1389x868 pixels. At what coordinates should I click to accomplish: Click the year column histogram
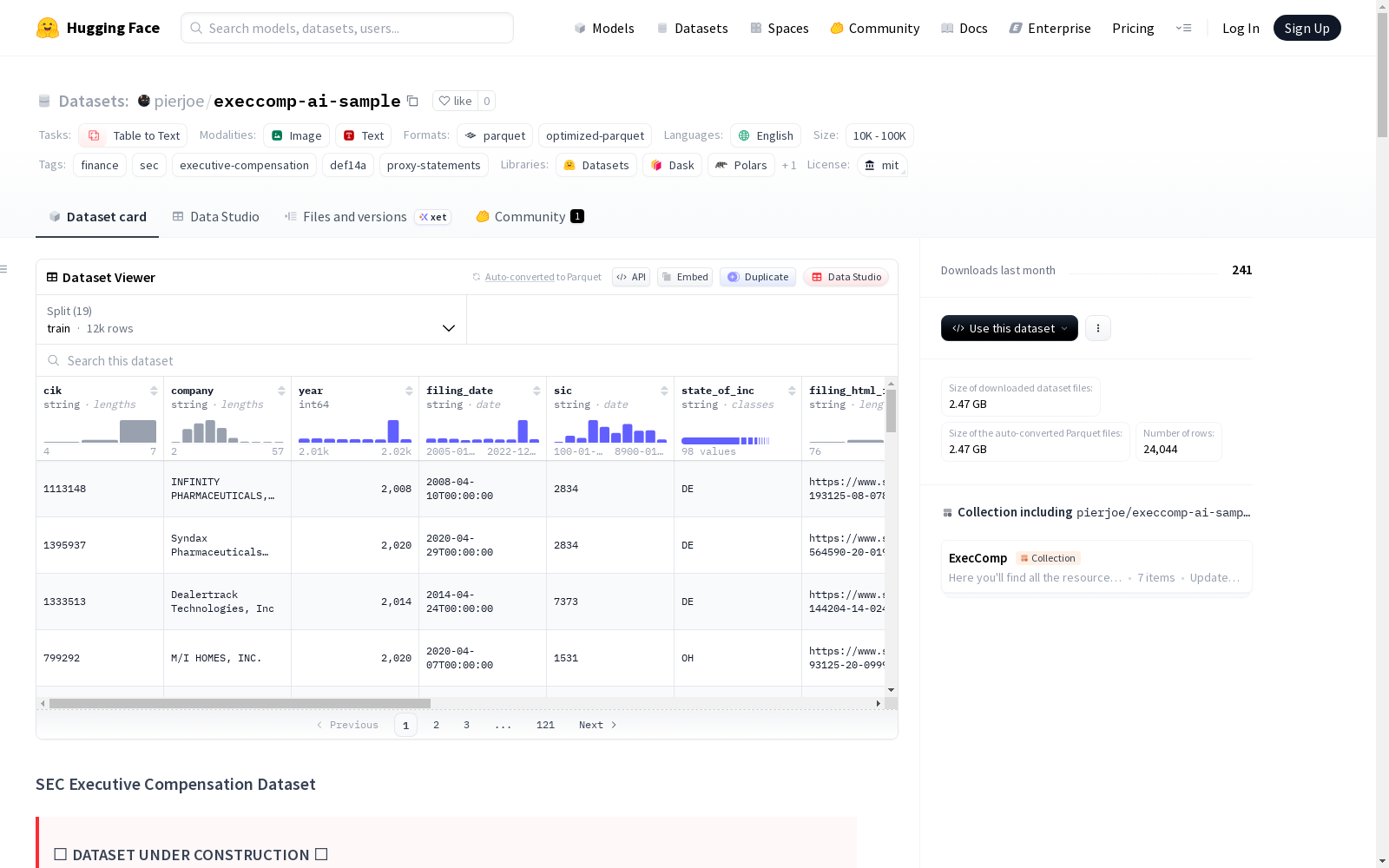[x=355, y=431]
